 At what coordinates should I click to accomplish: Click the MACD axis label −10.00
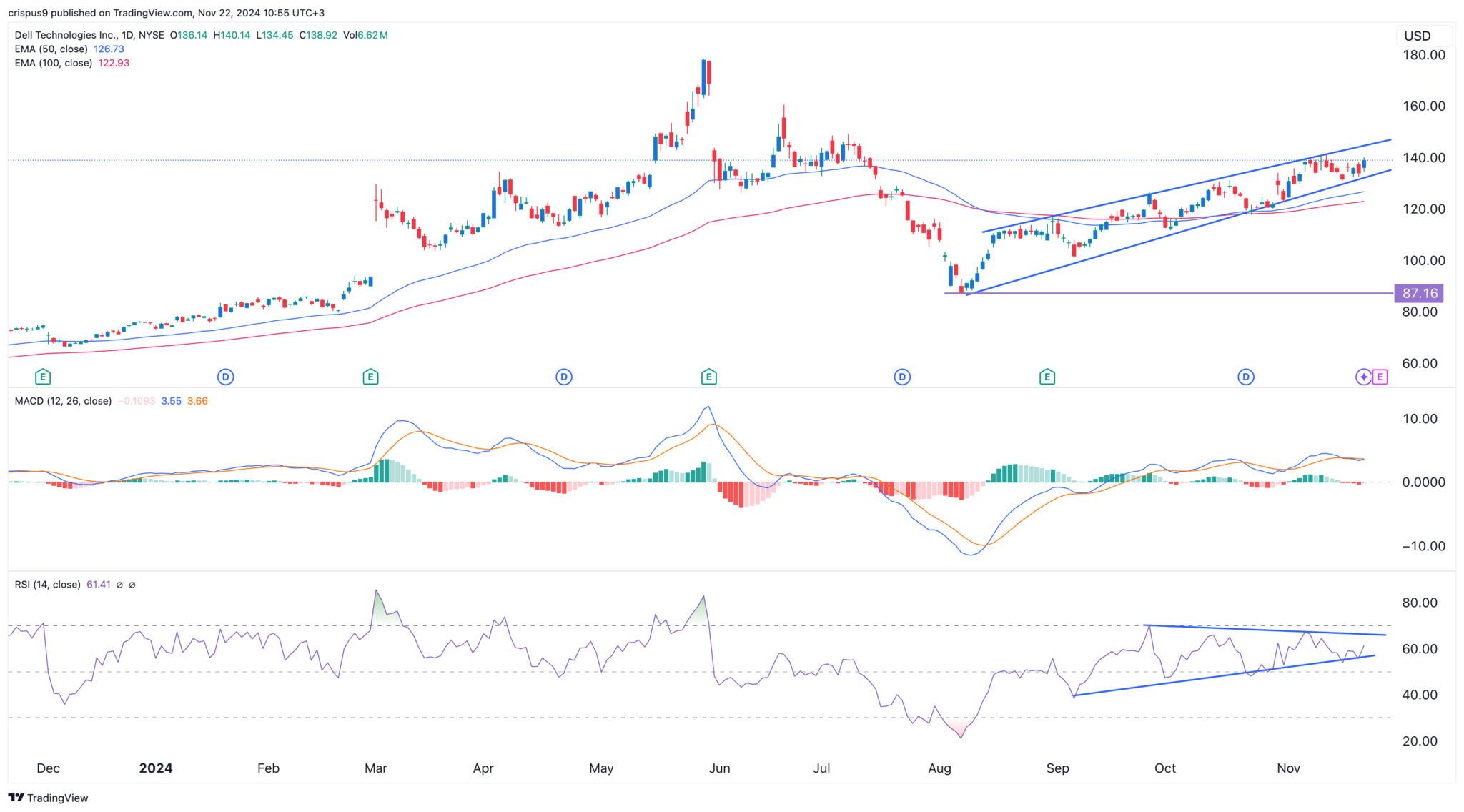click(x=1423, y=546)
